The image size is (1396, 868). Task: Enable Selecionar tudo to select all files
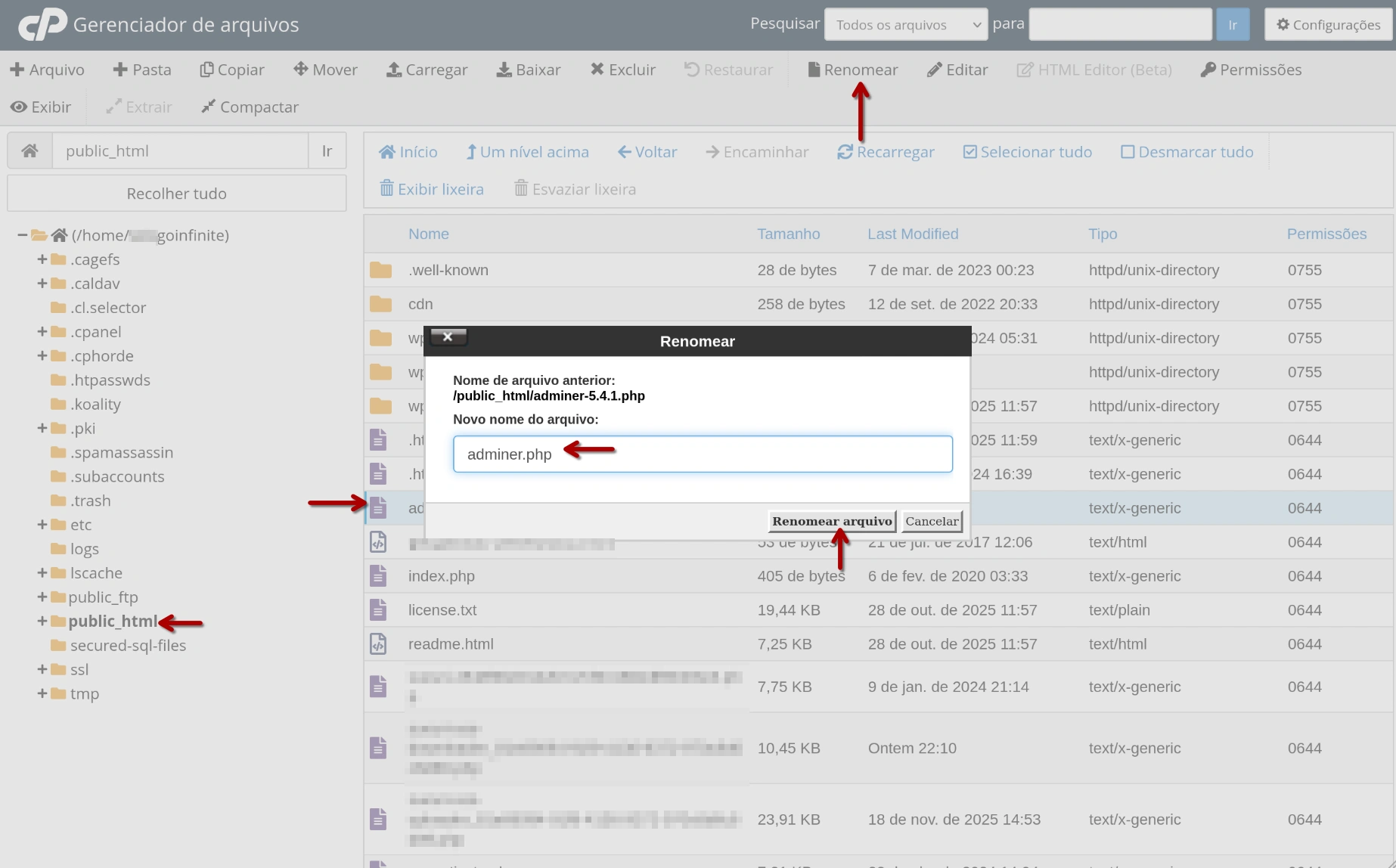[x=1027, y=151]
